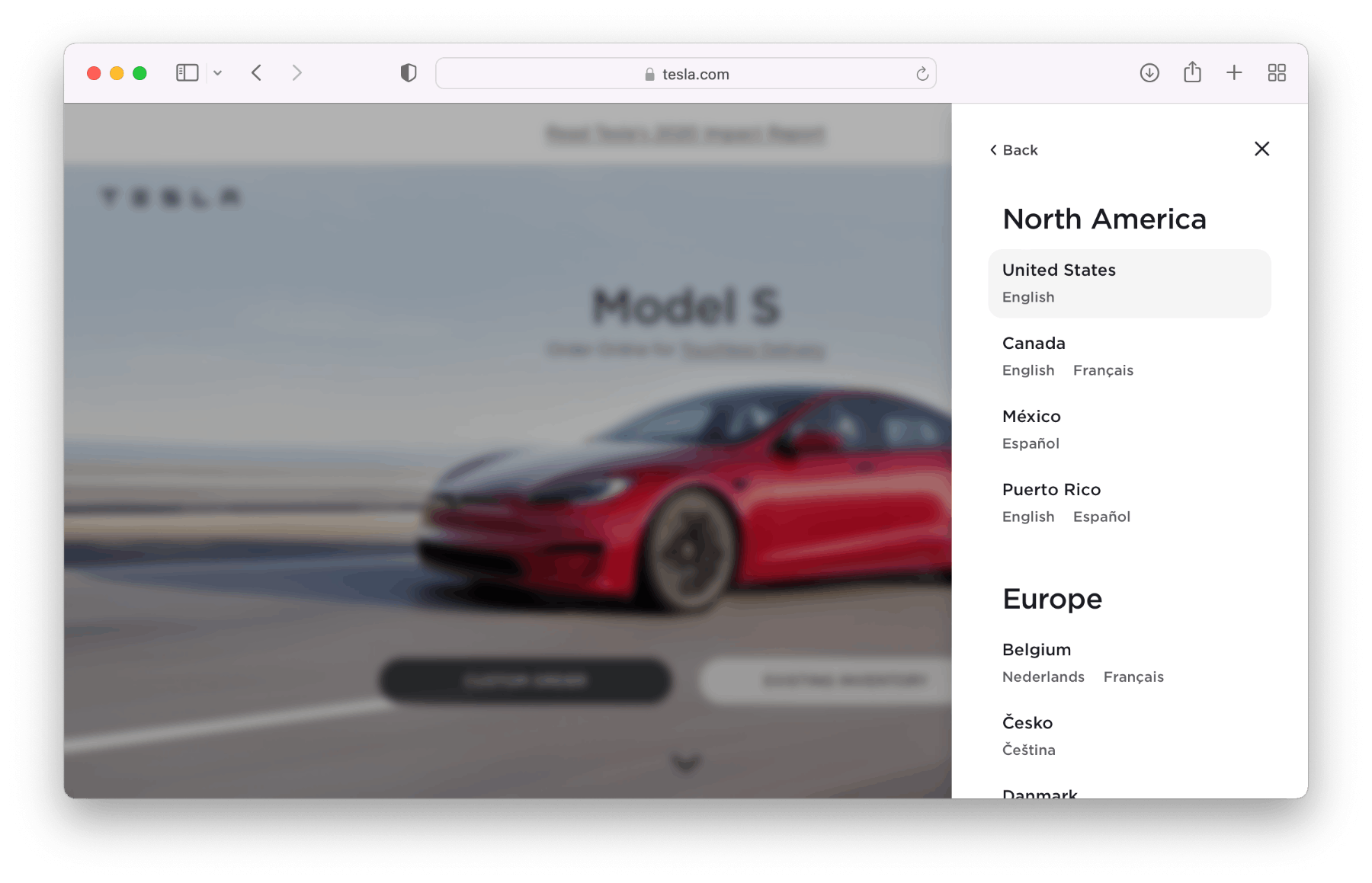1372x883 pixels.
Task: Choose Español under México
Action: click(1031, 443)
